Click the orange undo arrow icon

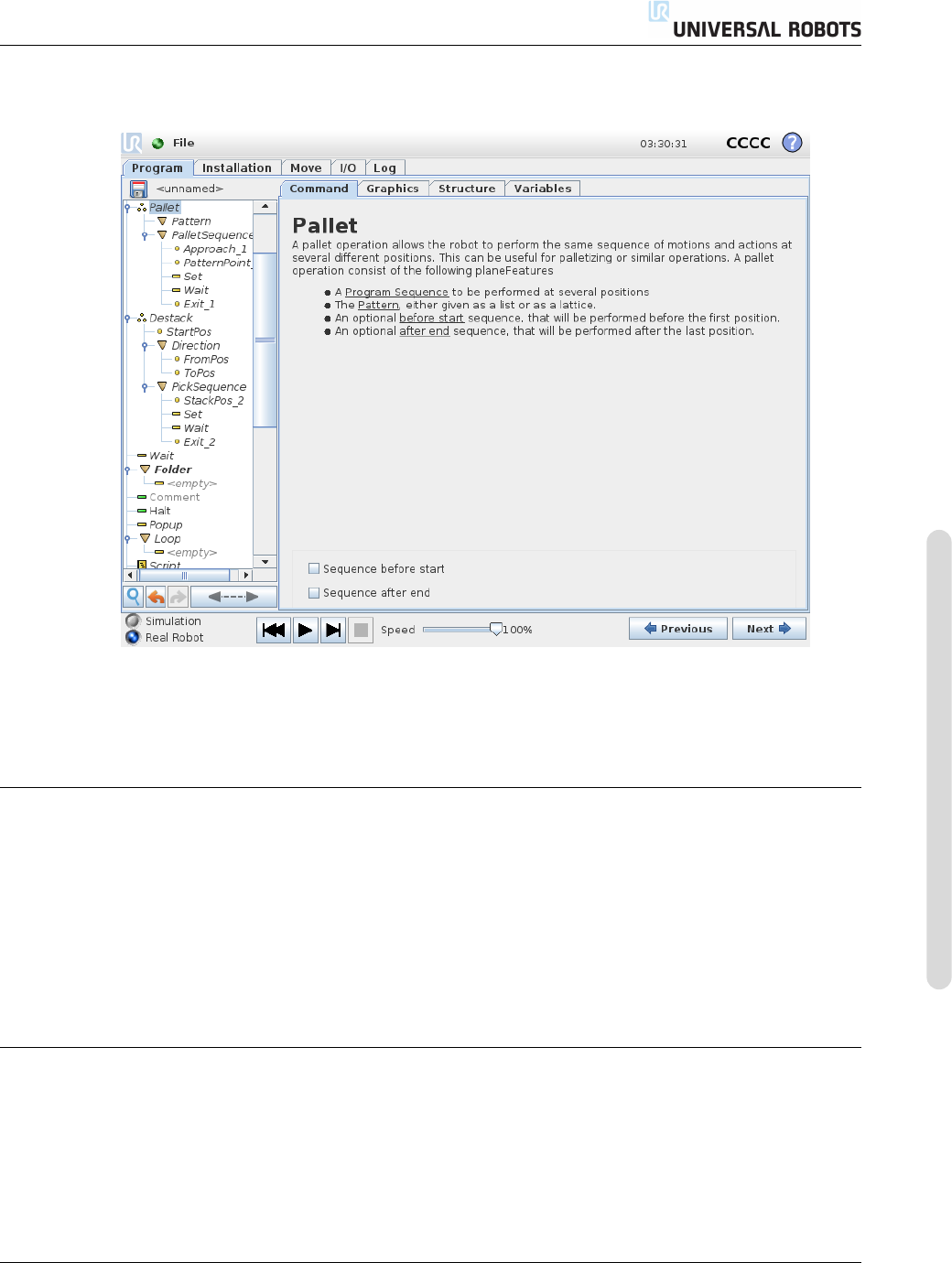[x=157, y=597]
